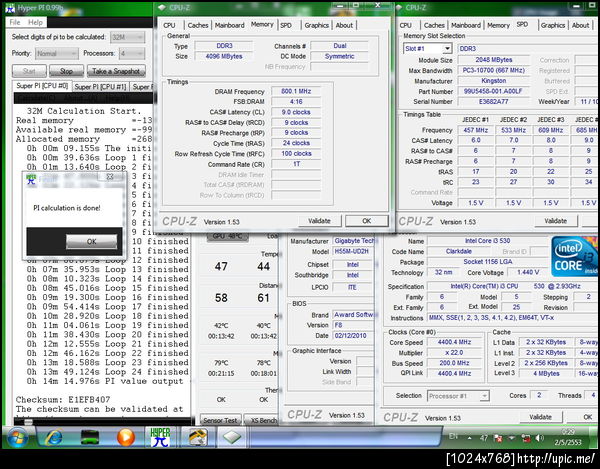Open the taskbar clock showing 2/5/2553
The image size is (600, 469).
(567, 437)
